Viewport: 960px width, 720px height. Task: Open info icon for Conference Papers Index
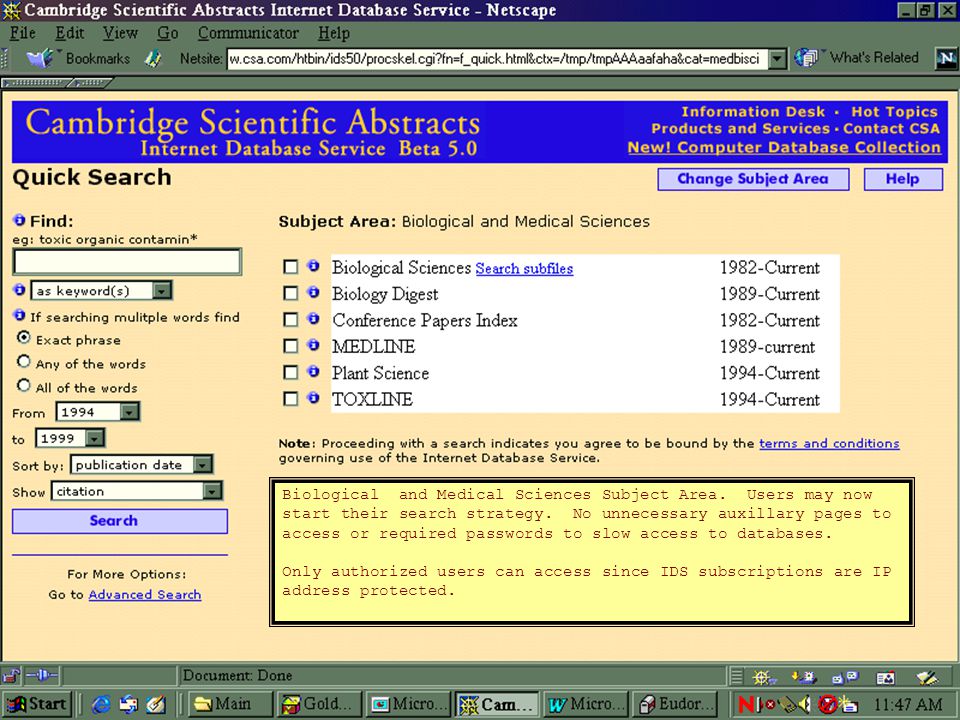(x=313, y=318)
